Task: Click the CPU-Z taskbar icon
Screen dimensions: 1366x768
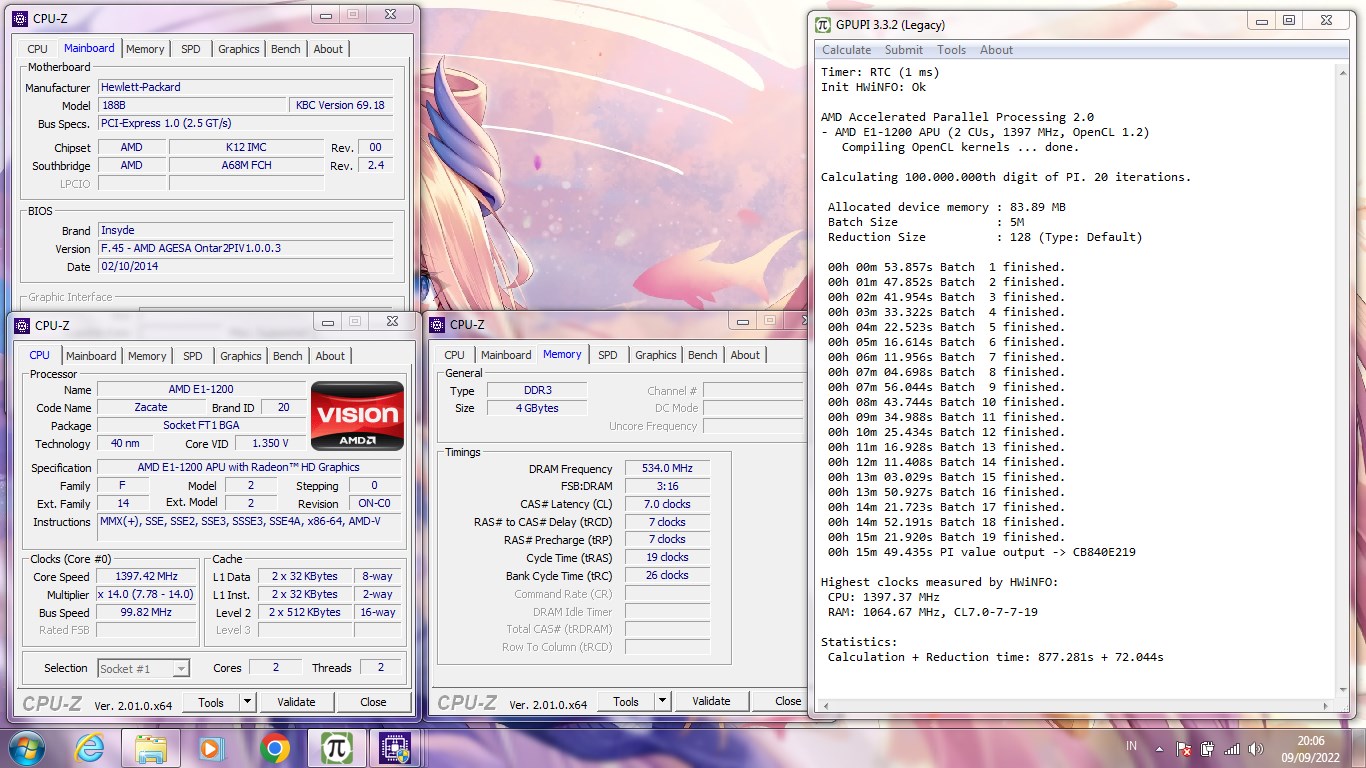Action: pos(397,748)
